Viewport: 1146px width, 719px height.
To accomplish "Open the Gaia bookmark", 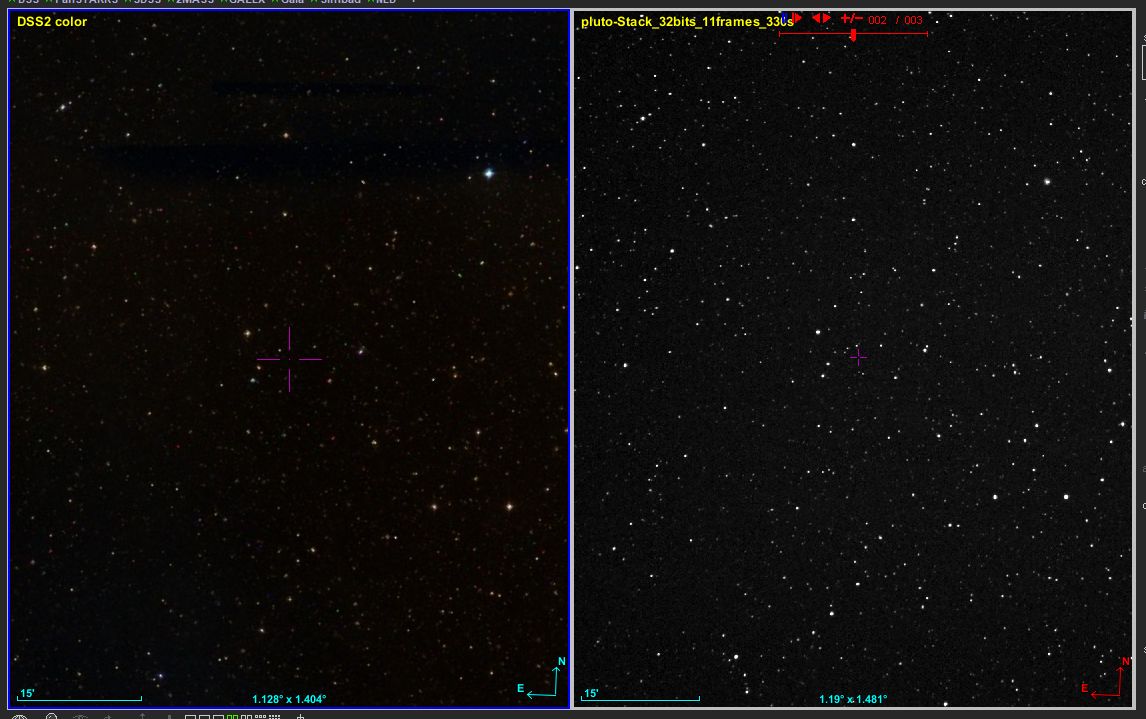I will [x=291, y=2].
